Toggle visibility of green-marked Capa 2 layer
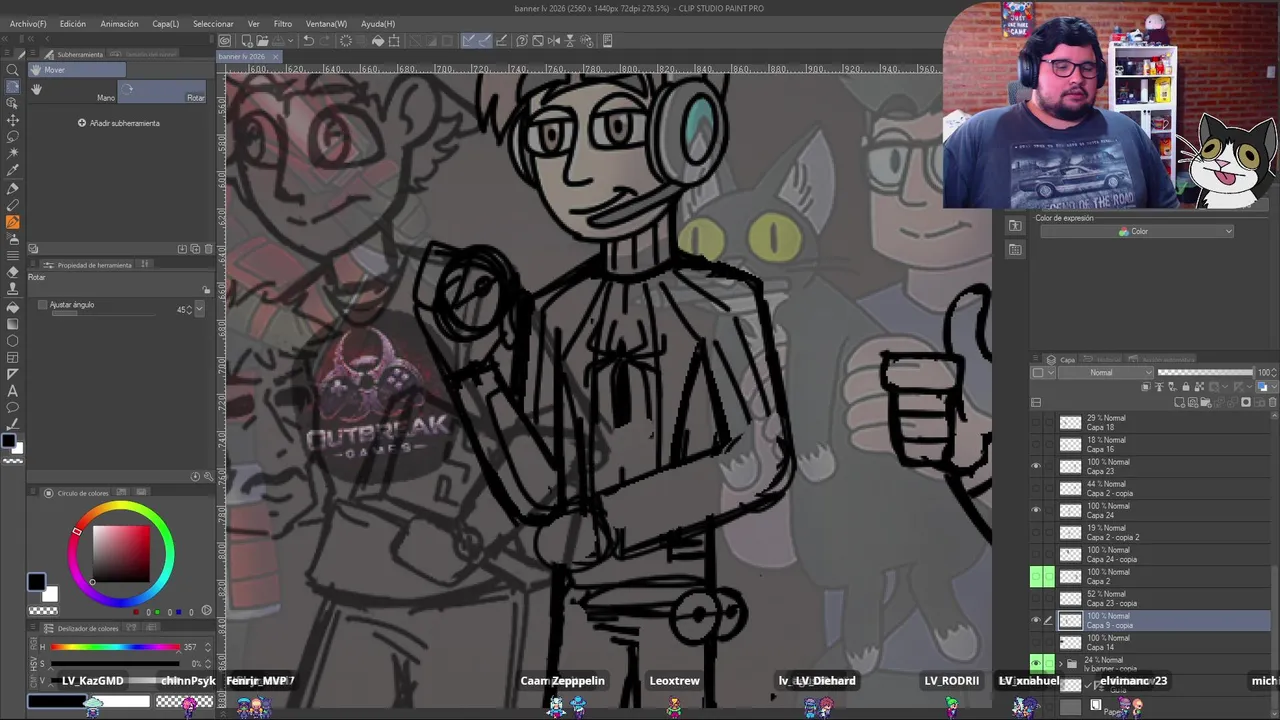 point(1036,577)
